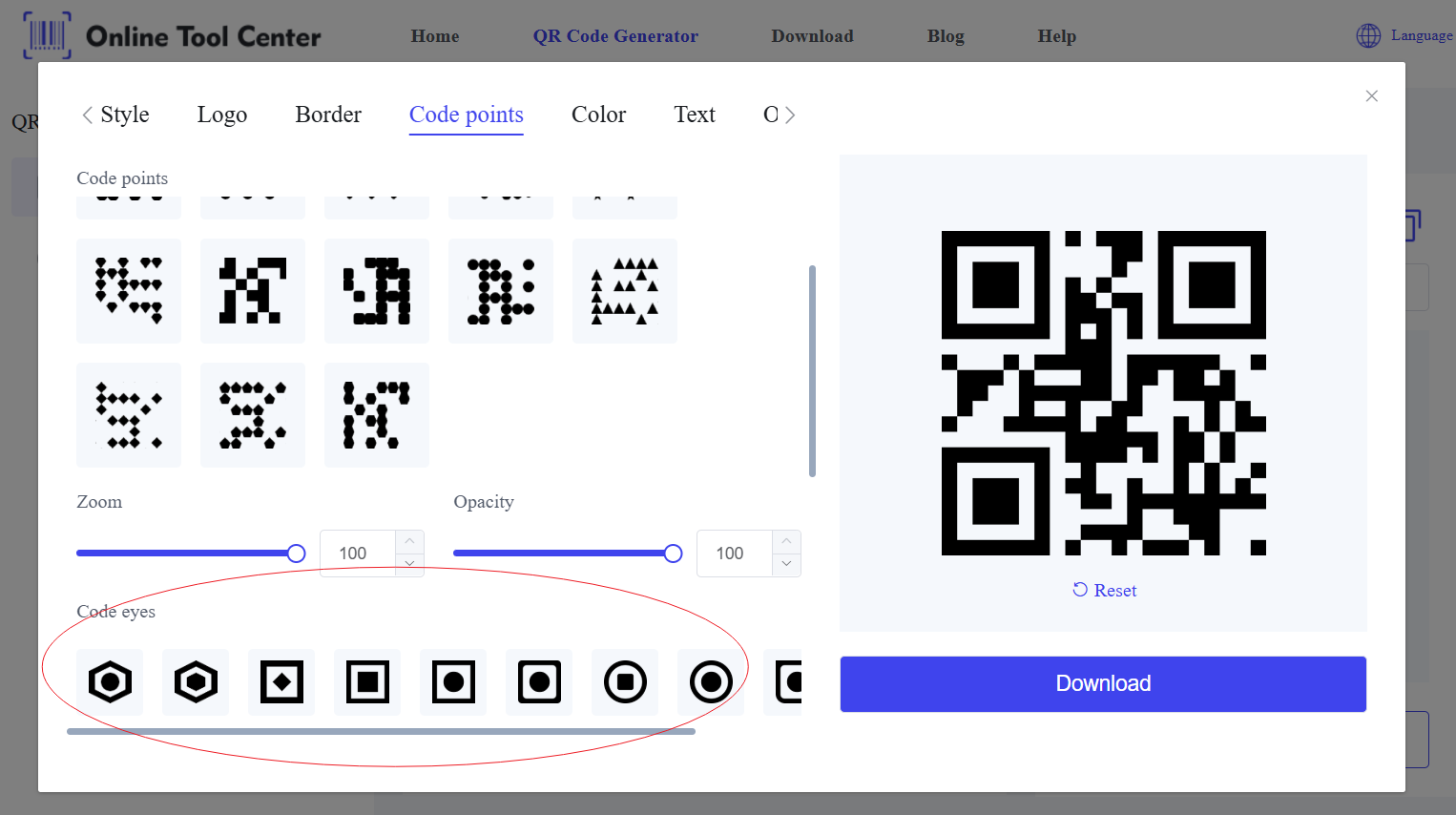
Task: Click the code points vertical scrollbar
Action: click(812, 371)
